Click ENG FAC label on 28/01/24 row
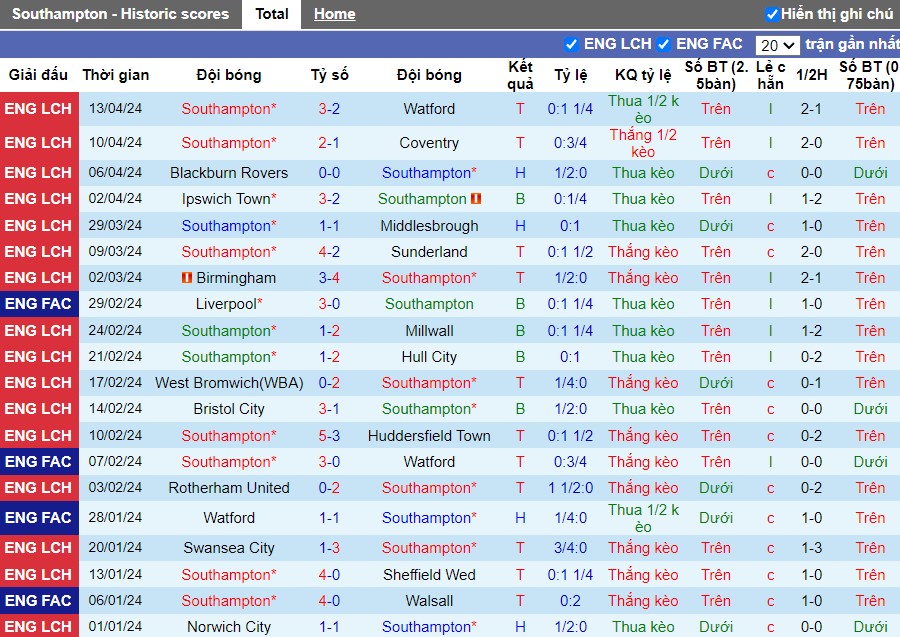900x637 pixels. coord(38,518)
